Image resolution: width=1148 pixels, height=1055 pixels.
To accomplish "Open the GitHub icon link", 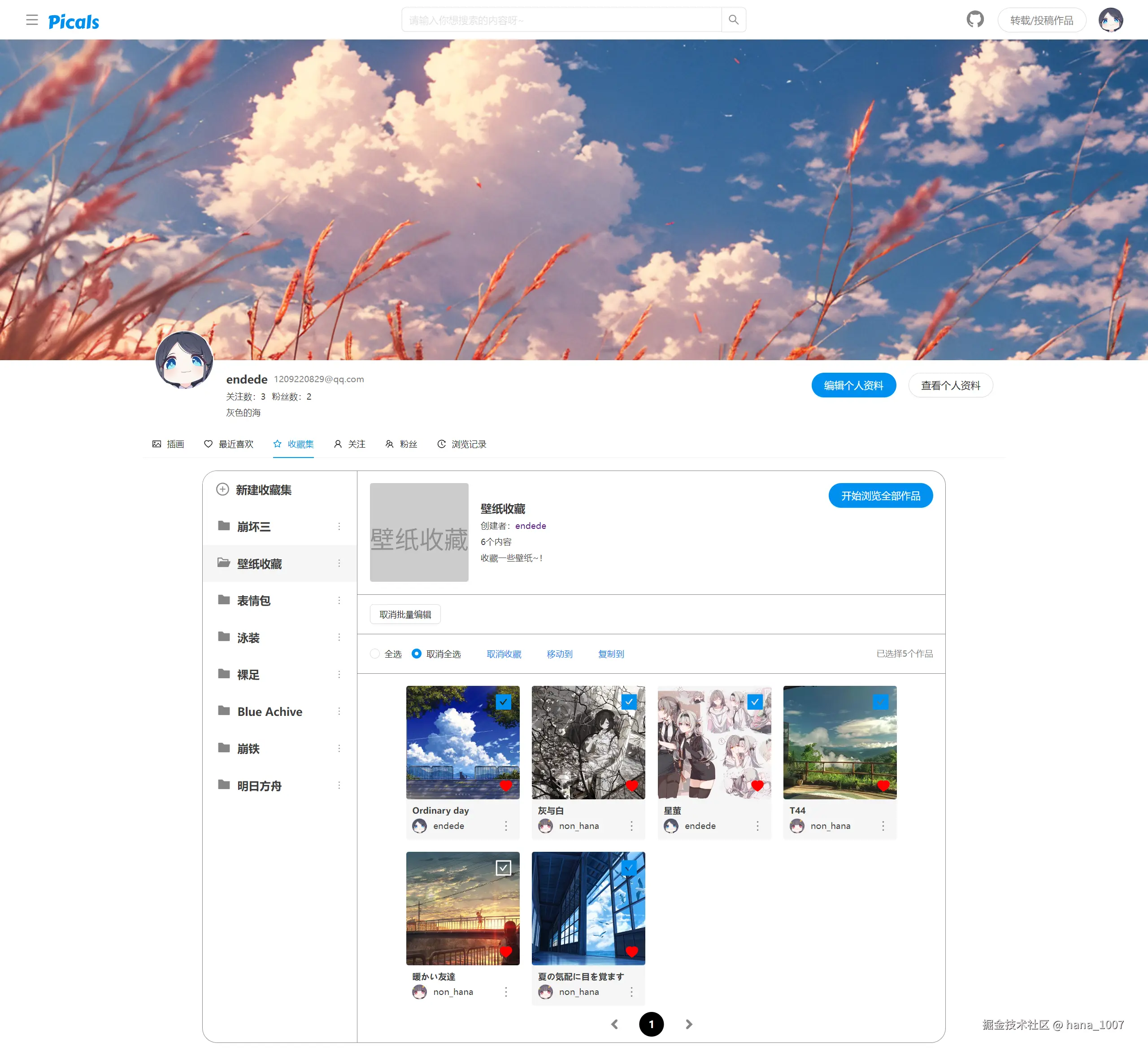I will (975, 20).
